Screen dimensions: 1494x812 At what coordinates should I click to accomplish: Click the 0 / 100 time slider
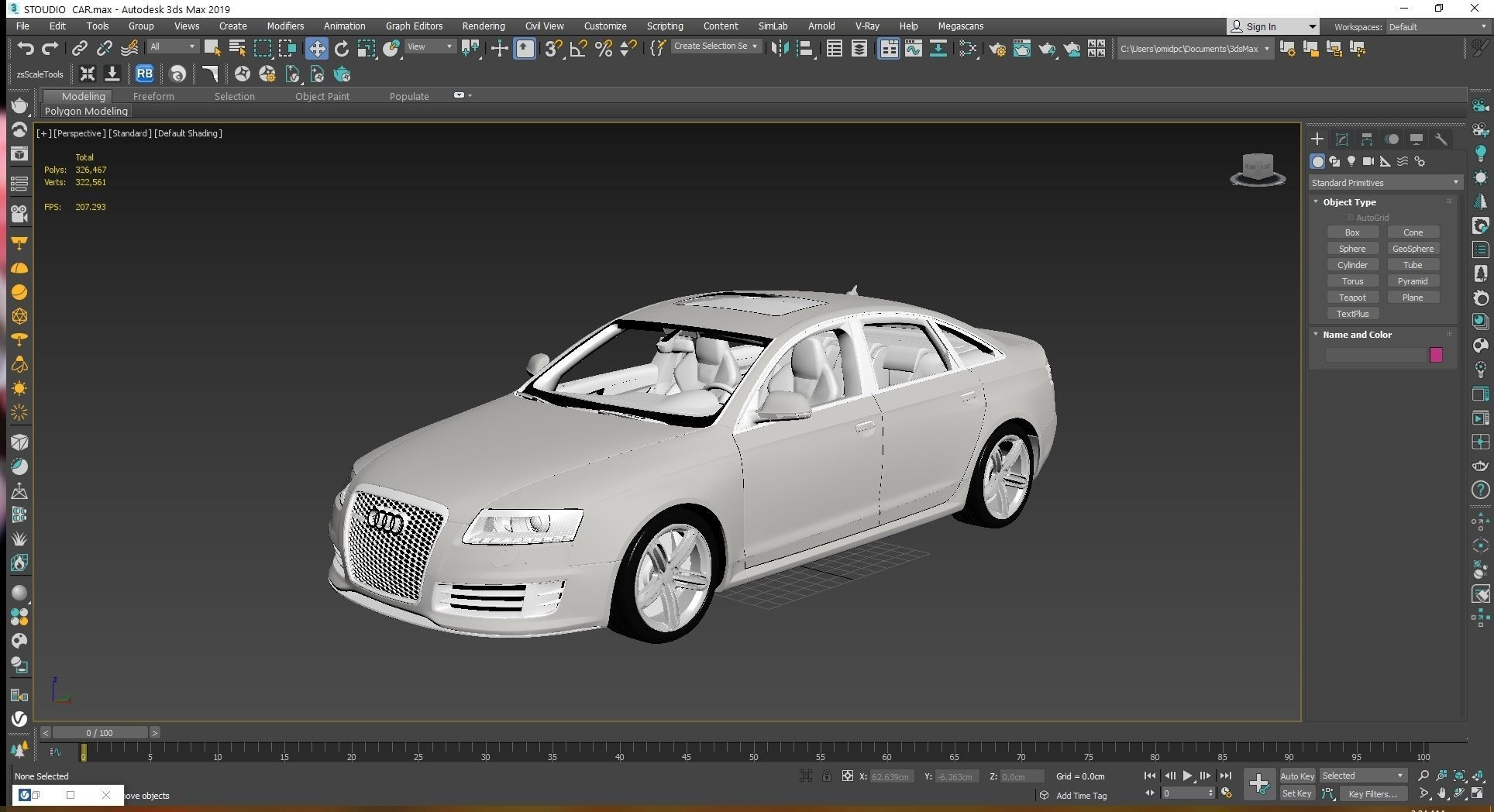[100, 733]
